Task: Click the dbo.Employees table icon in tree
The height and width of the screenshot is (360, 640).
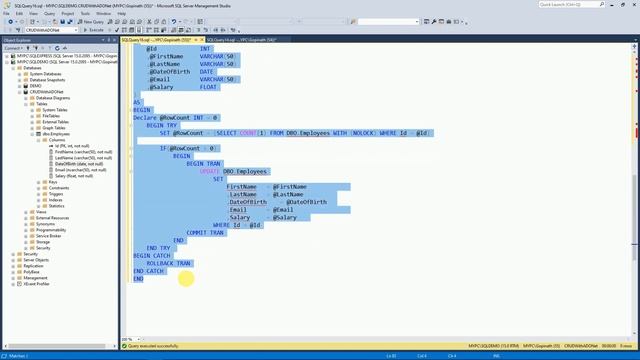Action: 38,134
